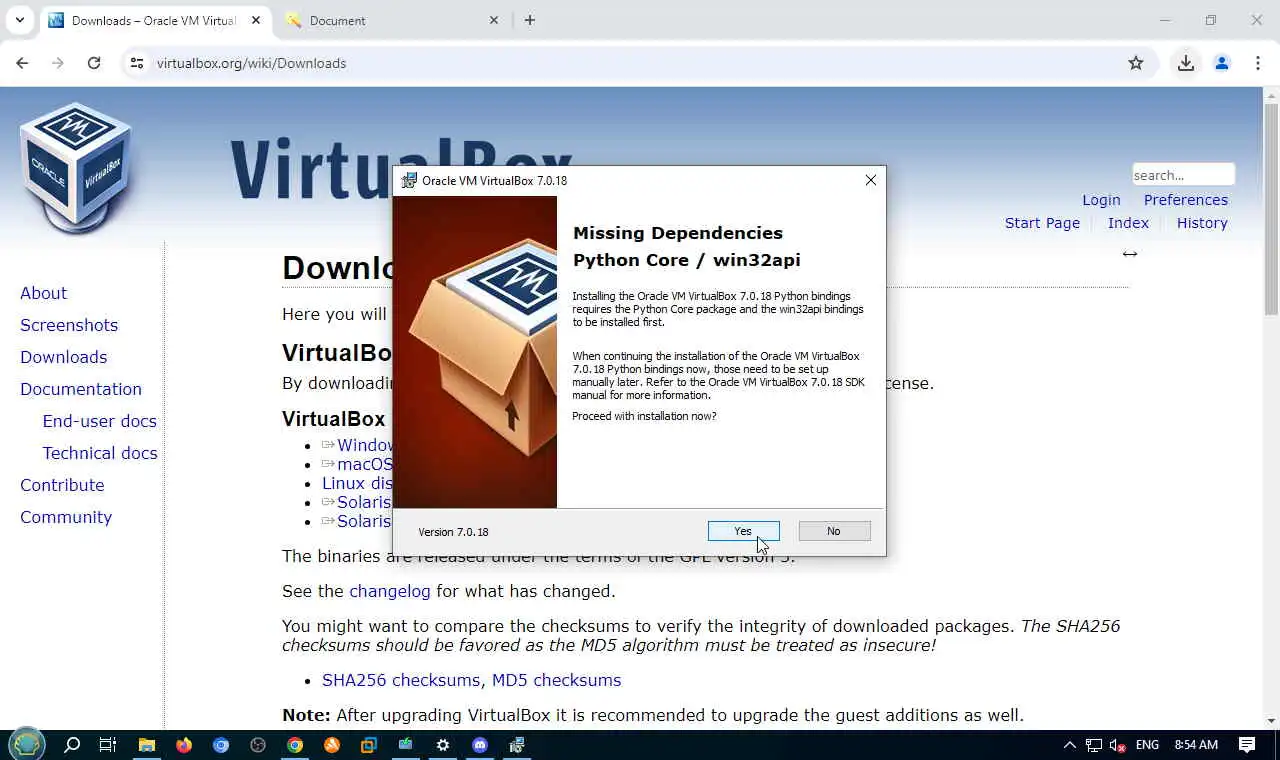Open the network tray icon

coord(1094,745)
